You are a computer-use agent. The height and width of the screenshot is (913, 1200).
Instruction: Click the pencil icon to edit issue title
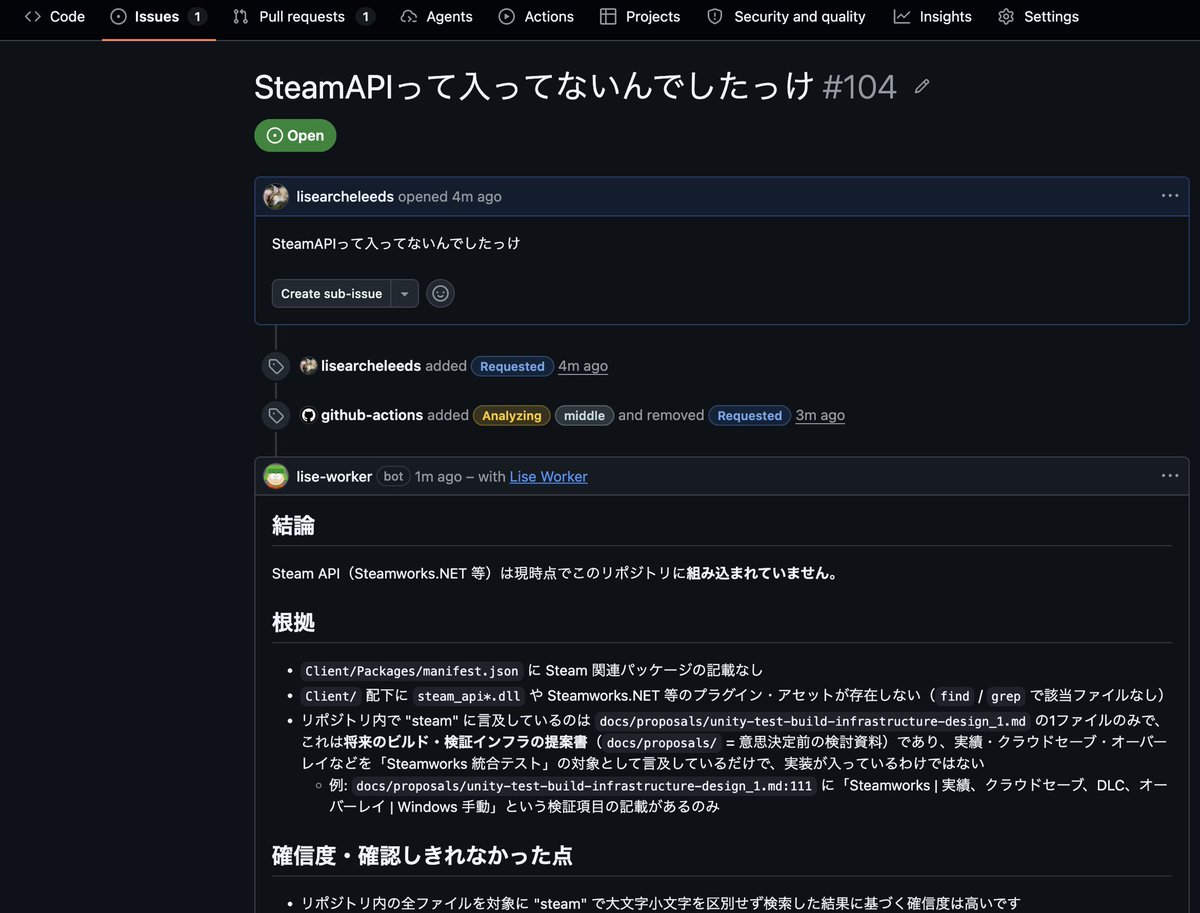(922, 87)
